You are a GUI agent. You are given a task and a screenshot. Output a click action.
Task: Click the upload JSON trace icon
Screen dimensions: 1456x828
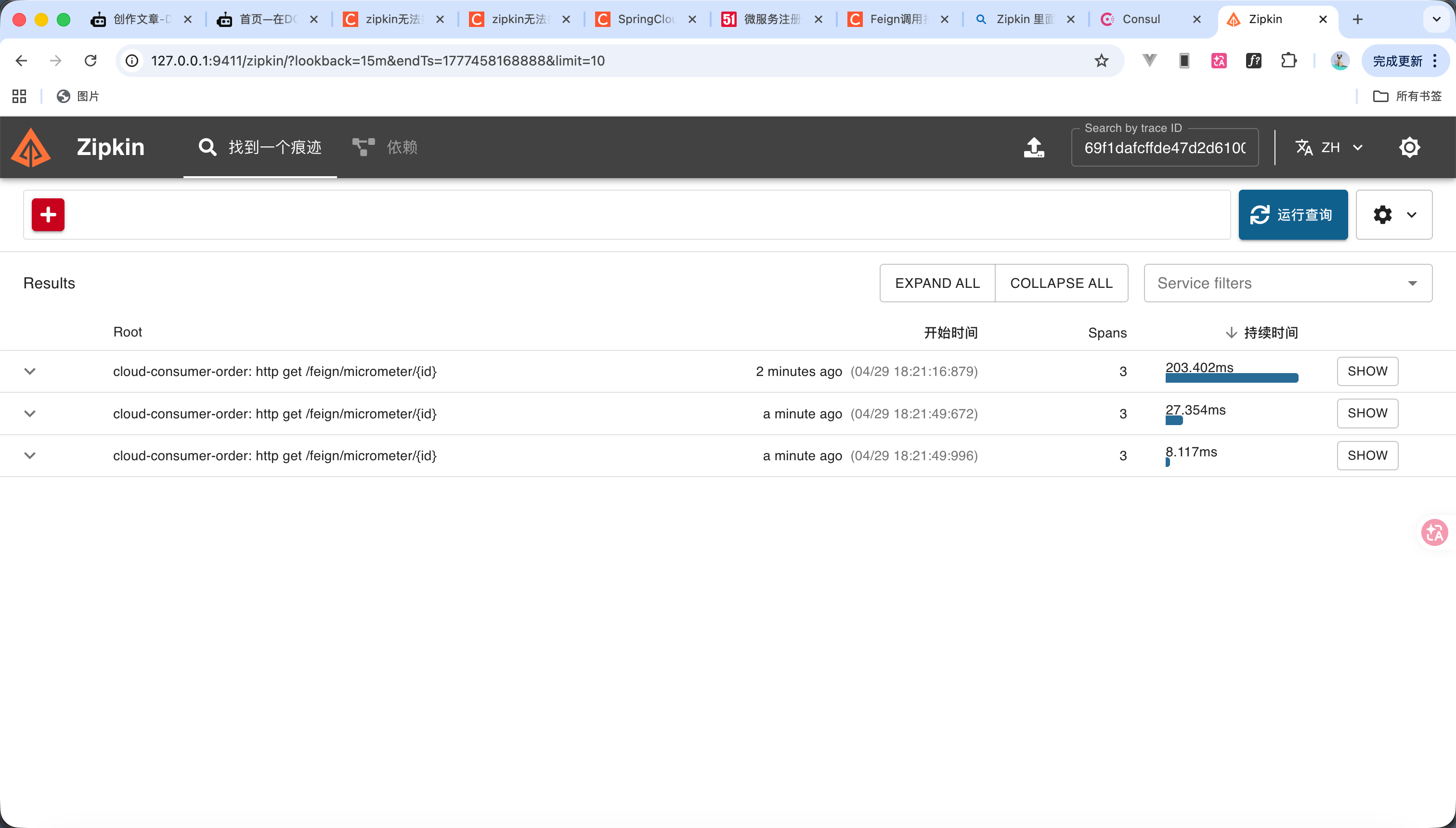click(x=1033, y=147)
